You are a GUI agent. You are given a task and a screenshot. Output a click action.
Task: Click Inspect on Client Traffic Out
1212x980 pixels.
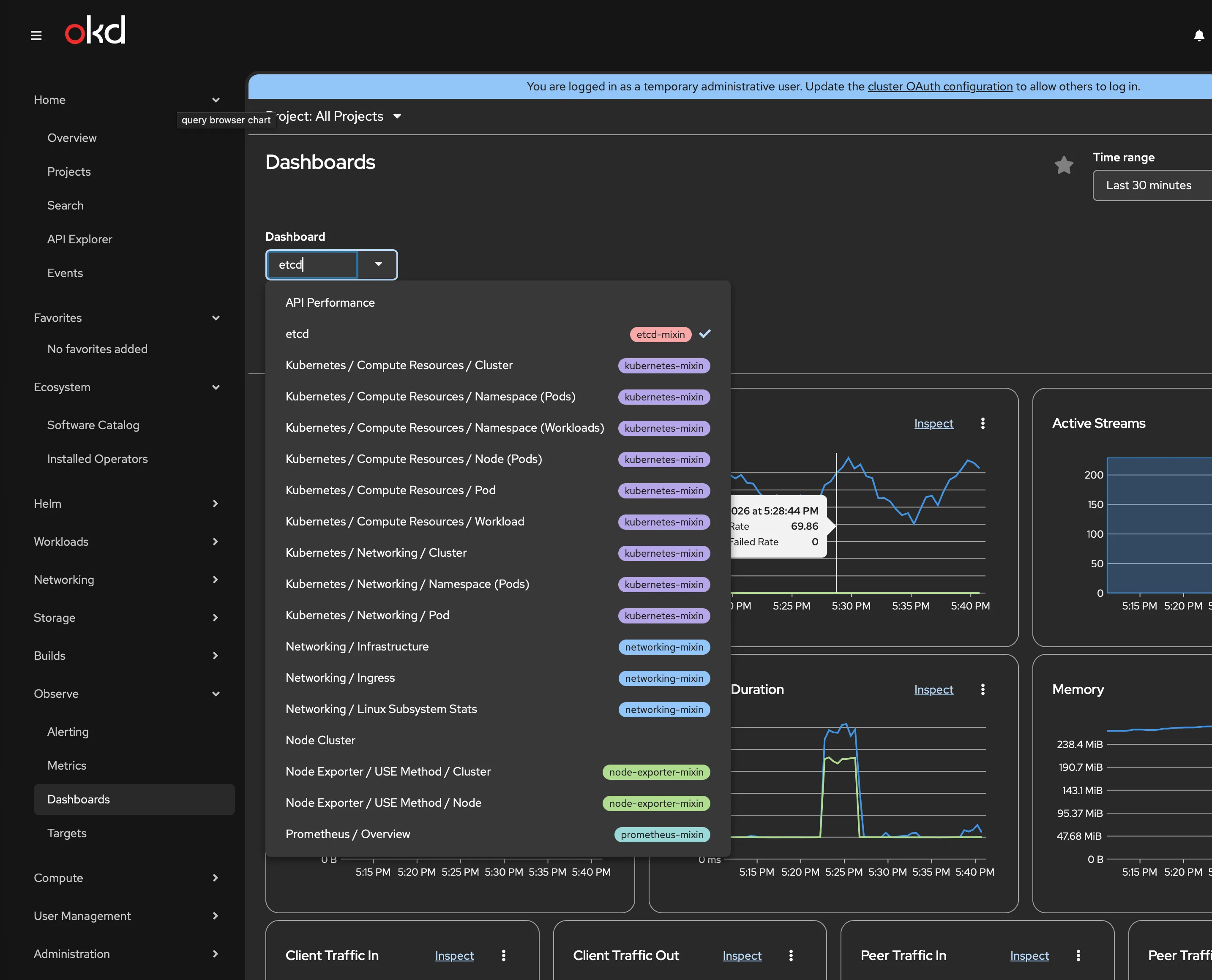742,955
